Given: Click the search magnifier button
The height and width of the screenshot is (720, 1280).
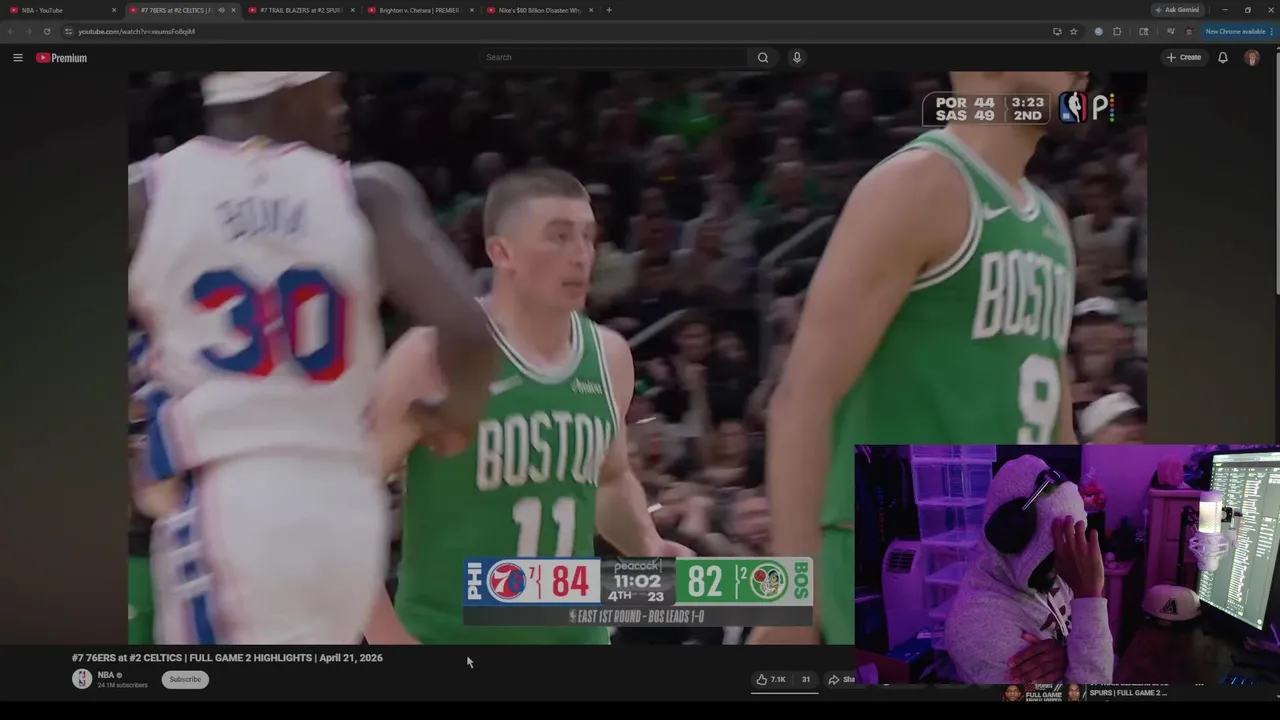Looking at the screenshot, I should pos(763,58).
